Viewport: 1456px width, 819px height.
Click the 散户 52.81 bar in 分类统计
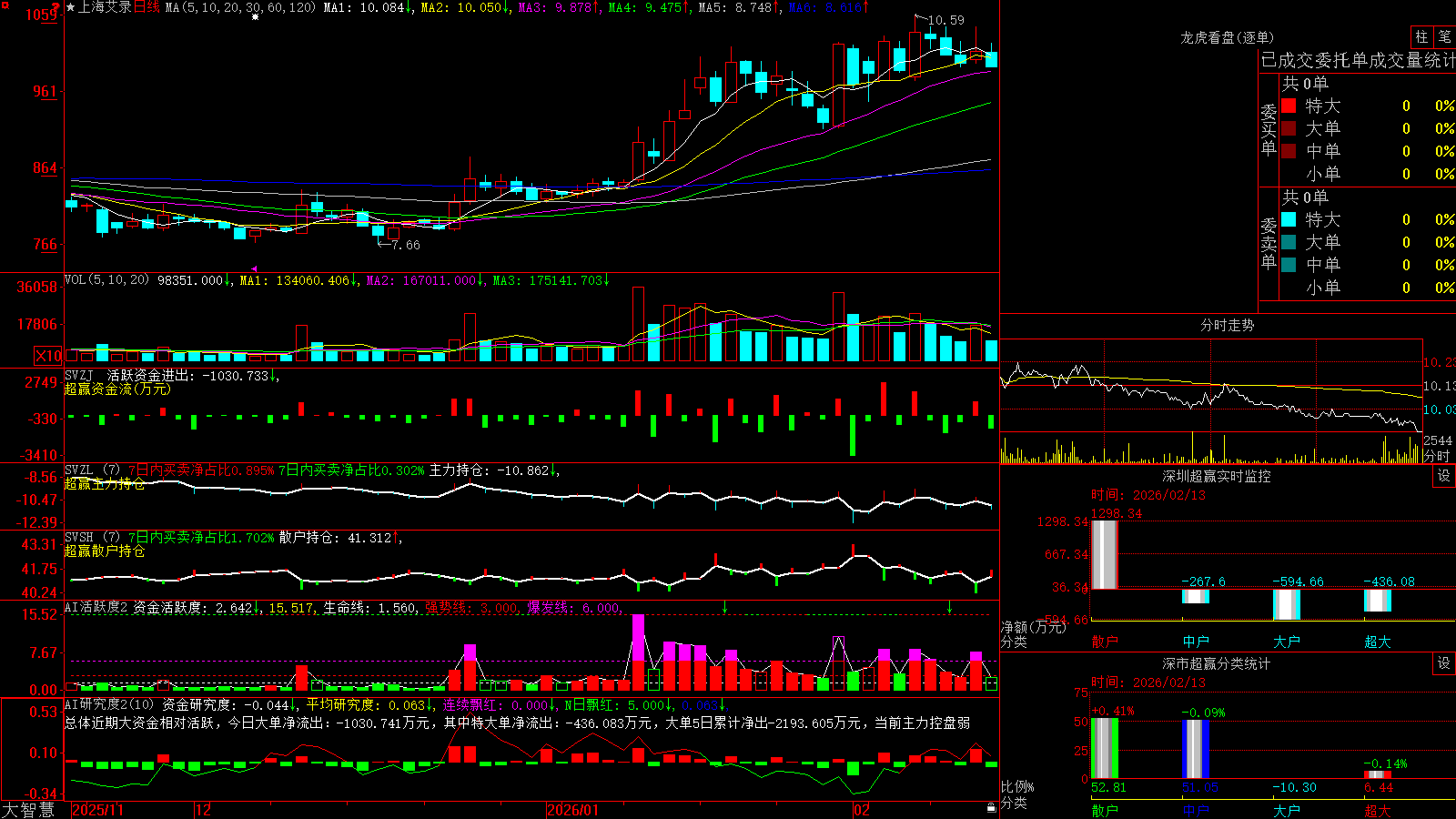tap(1105, 748)
